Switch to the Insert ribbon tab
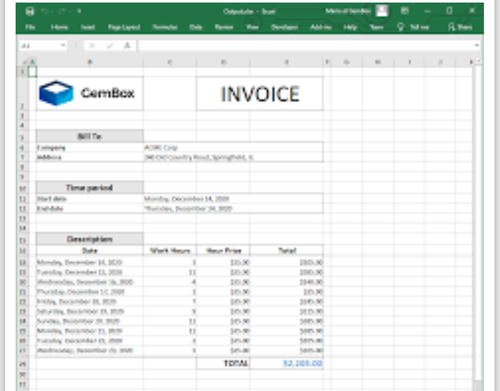The height and width of the screenshot is (391, 500). (x=88, y=27)
